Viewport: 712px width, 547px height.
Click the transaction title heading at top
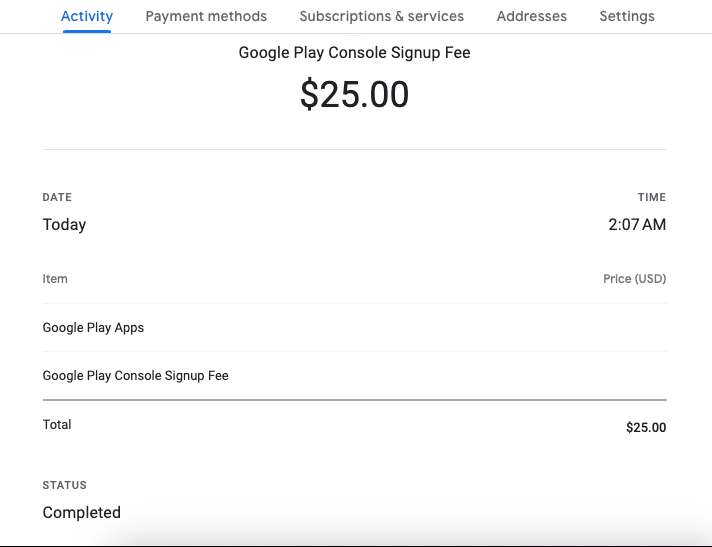click(354, 52)
